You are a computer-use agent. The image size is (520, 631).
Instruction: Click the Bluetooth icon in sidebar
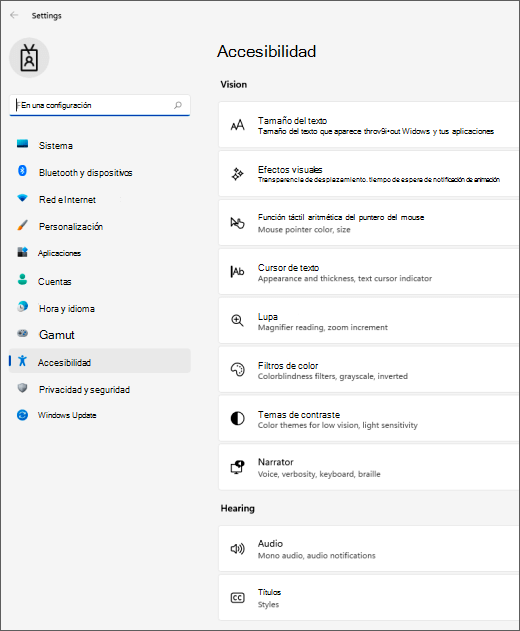pos(23,171)
